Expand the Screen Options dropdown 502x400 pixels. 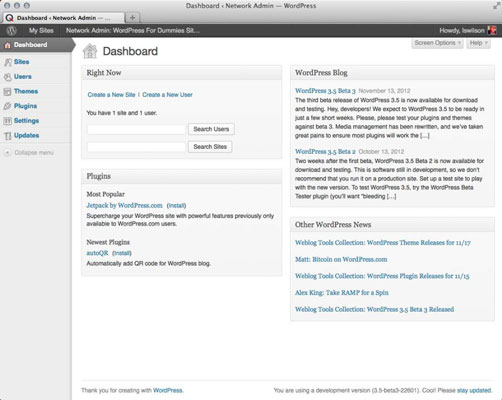coord(437,43)
